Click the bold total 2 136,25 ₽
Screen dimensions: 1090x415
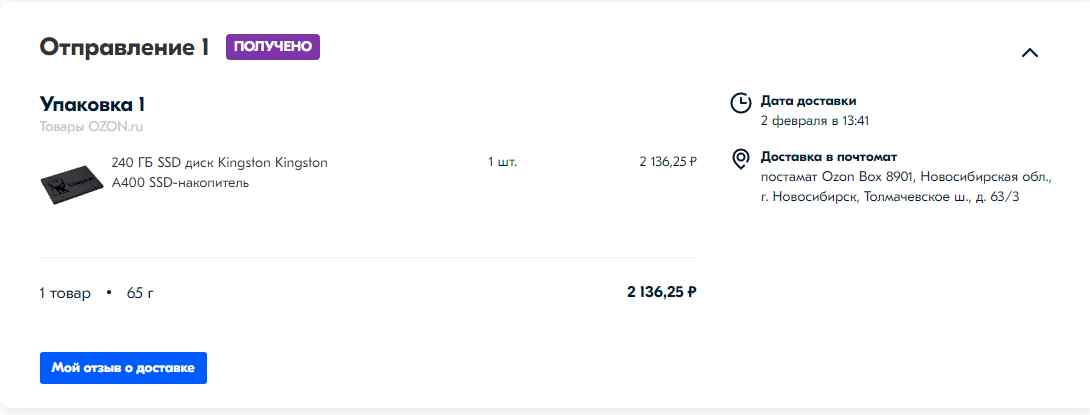pos(661,292)
